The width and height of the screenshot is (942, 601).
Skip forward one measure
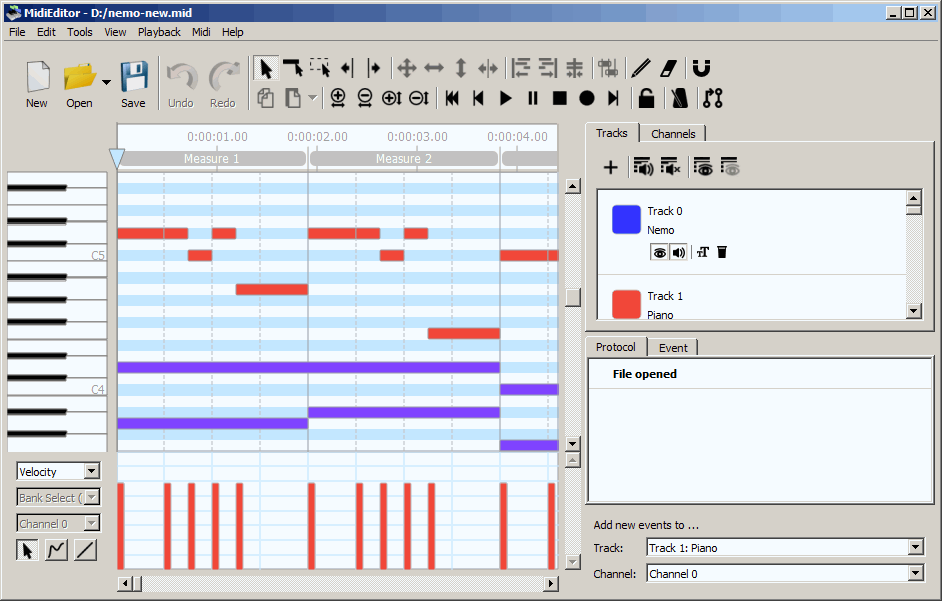coord(613,98)
